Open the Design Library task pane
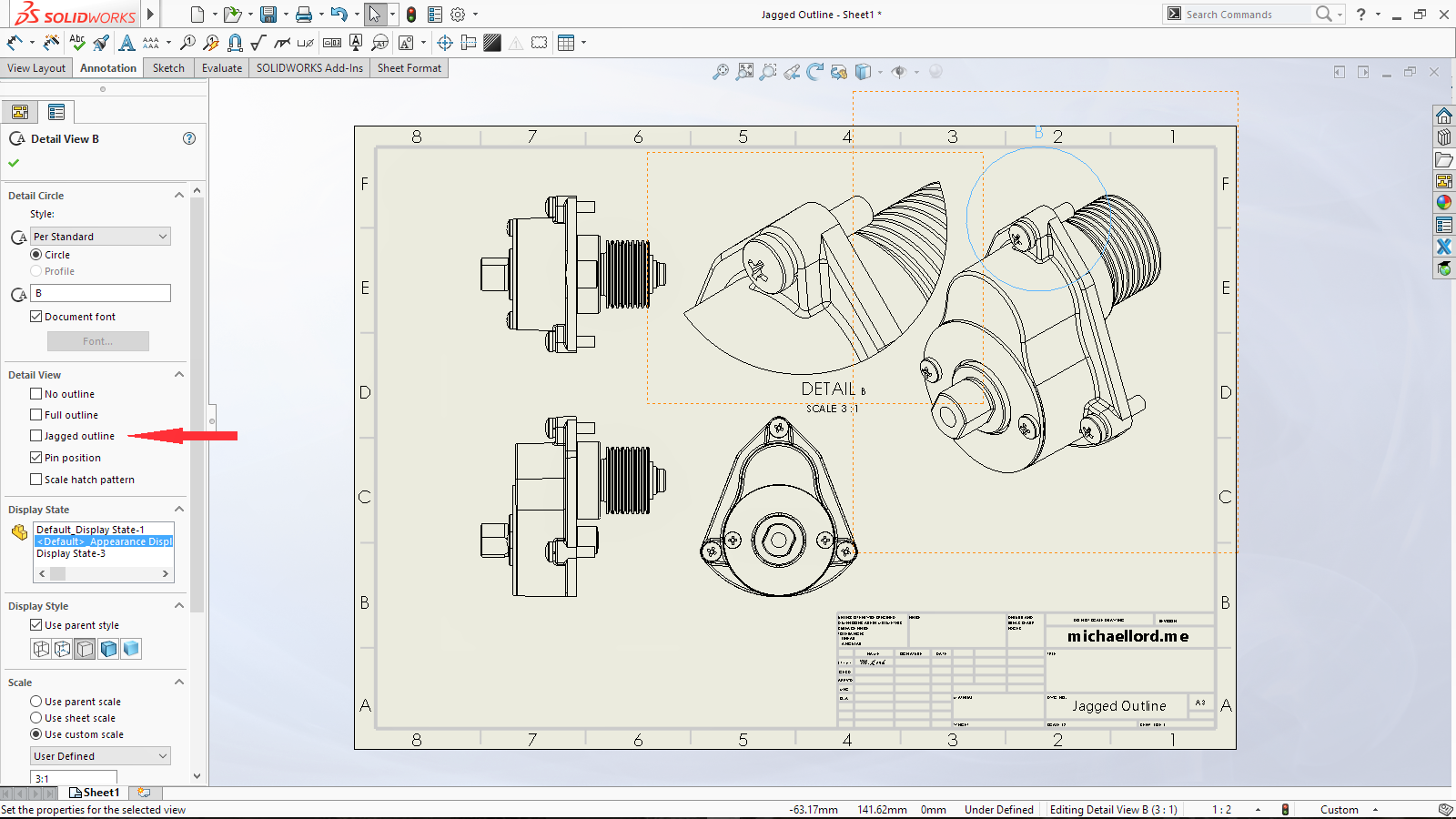This screenshot has height=819, width=1456. coord(1444,136)
